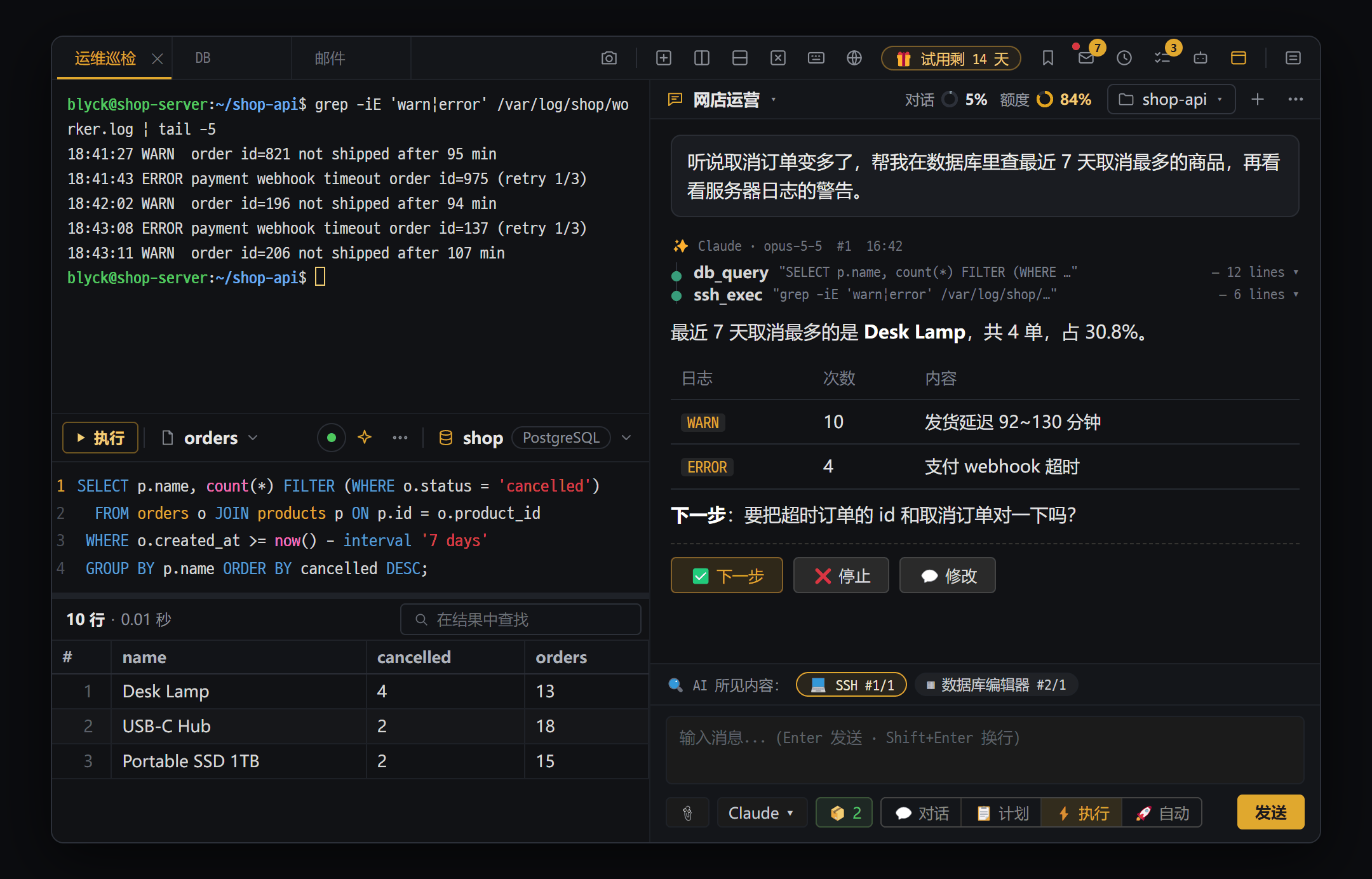Expand the orders file dropdown
This screenshot has height=879, width=1372.
point(210,438)
